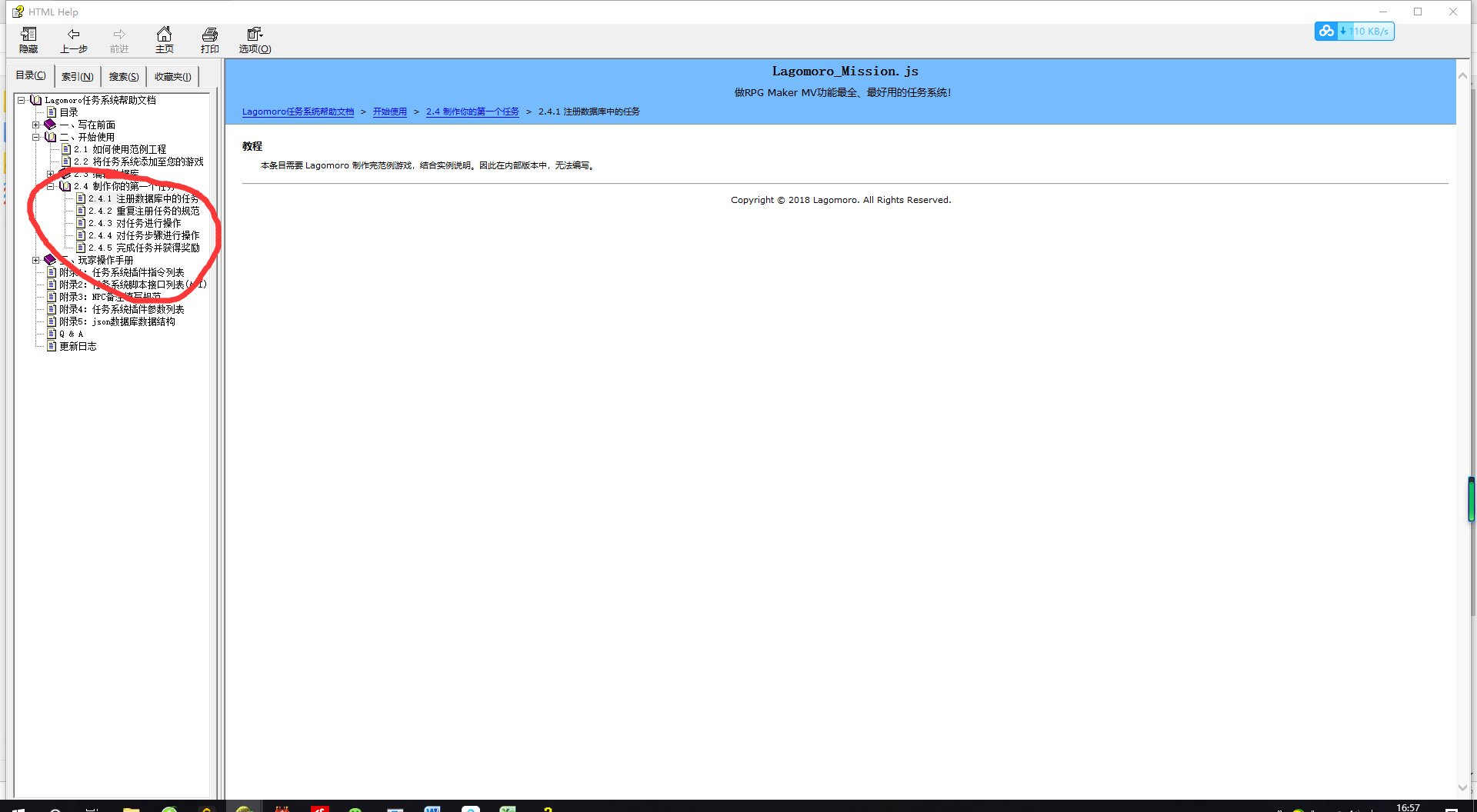Click the 16:57 clock in taskbar
This screenshot has width=1477, height=812.
(1408, 807)
